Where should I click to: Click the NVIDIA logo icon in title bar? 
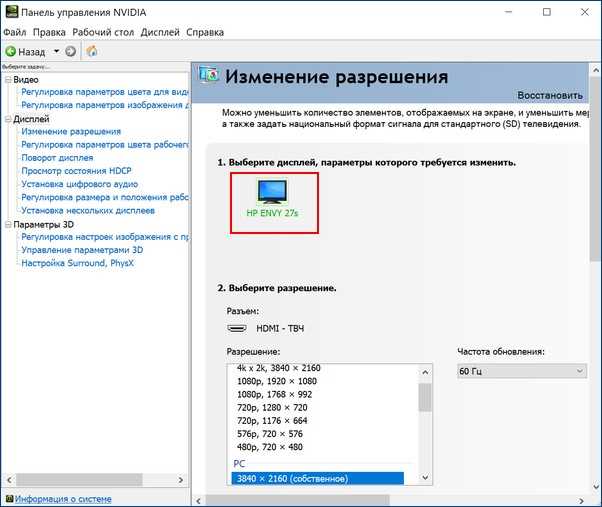[x=12, y=12]
